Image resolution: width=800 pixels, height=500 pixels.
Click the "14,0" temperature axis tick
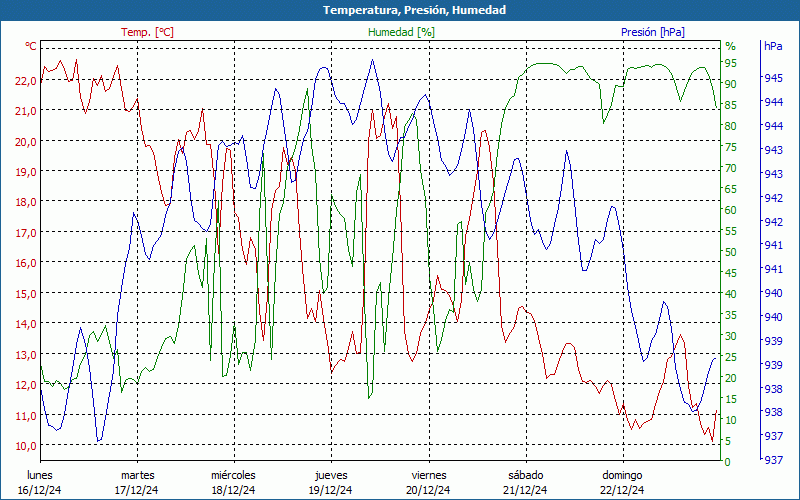point(27,323)
